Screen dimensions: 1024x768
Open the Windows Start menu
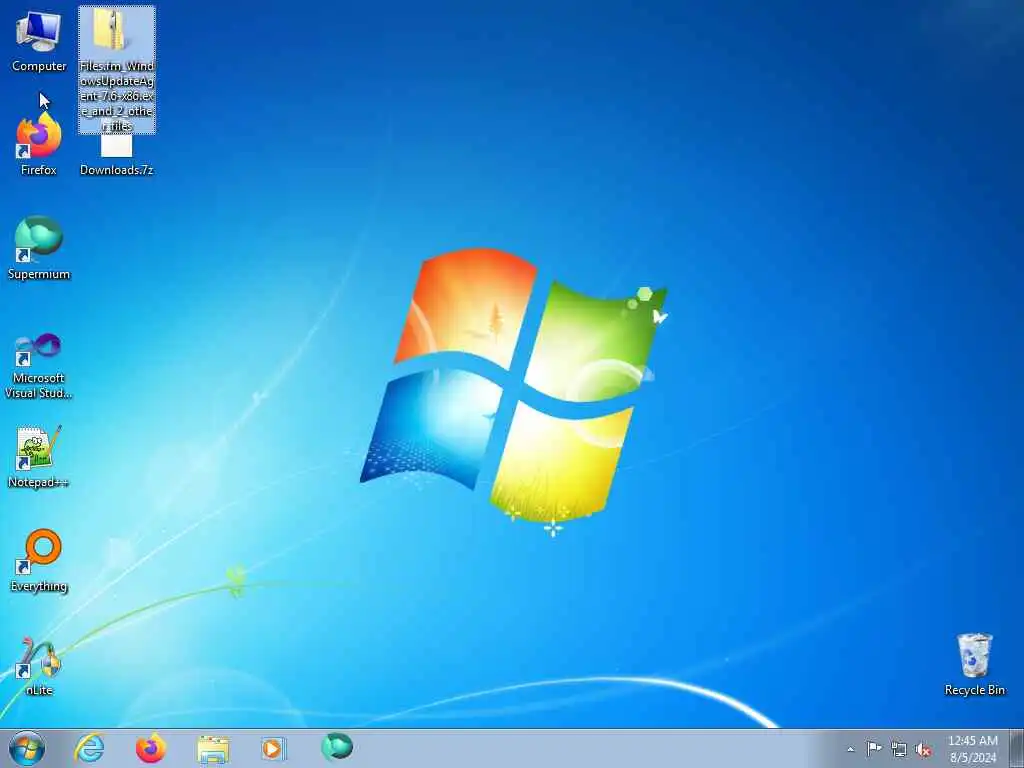(27, 748)
